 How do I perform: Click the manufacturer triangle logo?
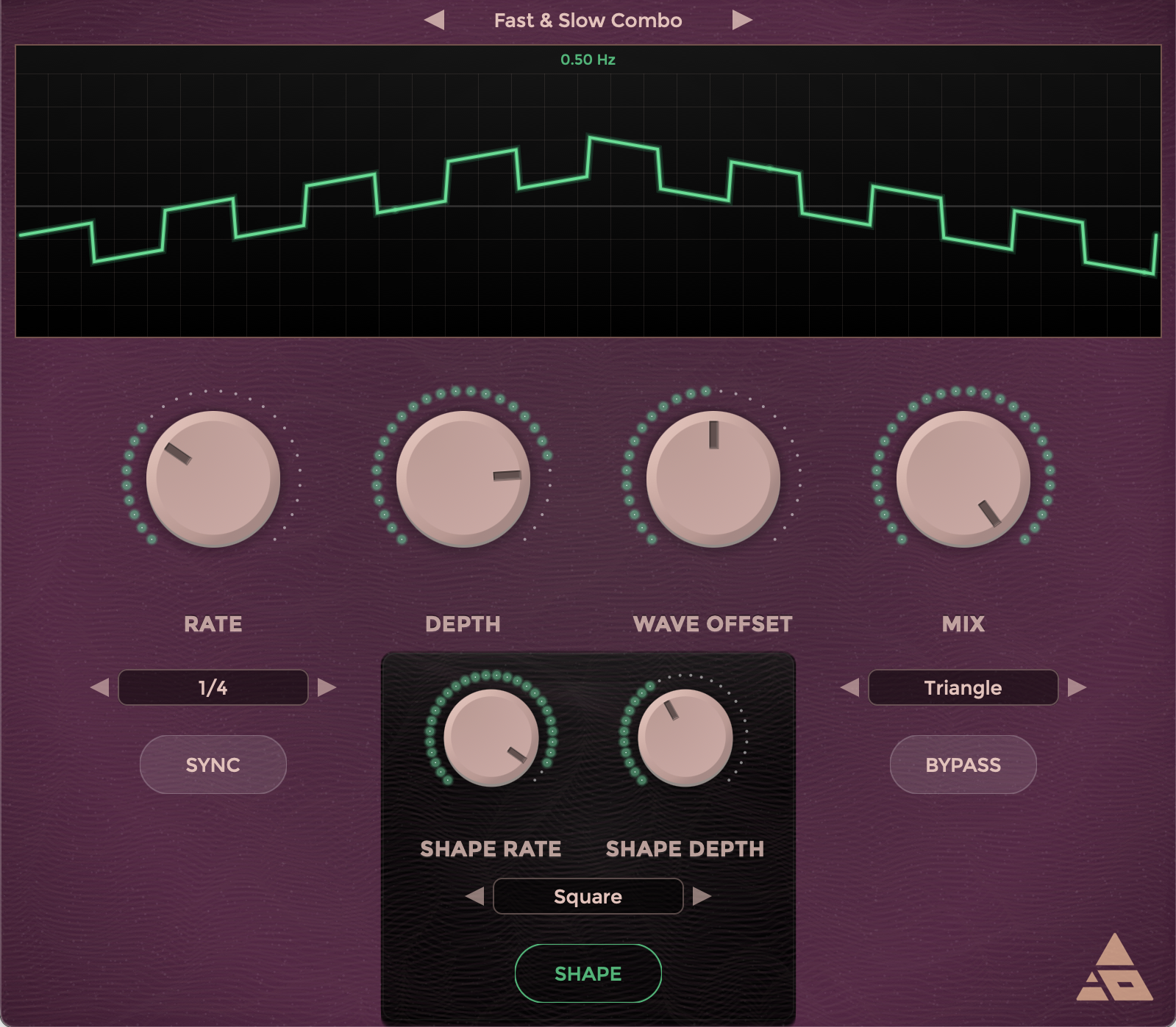[x=1114, y=967]
